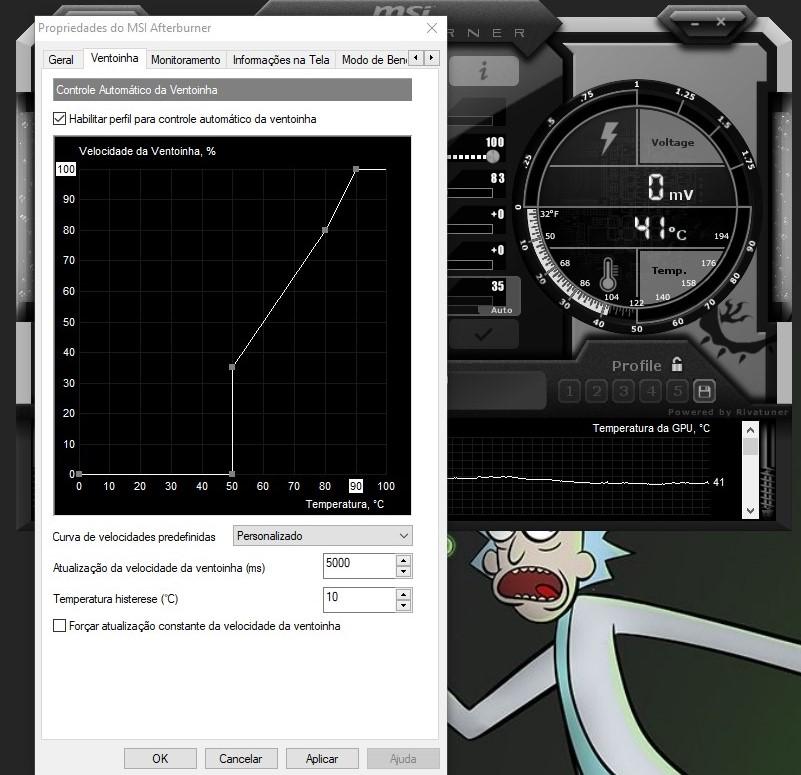Screen dimensions: 801x775
Task: Click the Cancelar button
Action: (x=241, y=759)
